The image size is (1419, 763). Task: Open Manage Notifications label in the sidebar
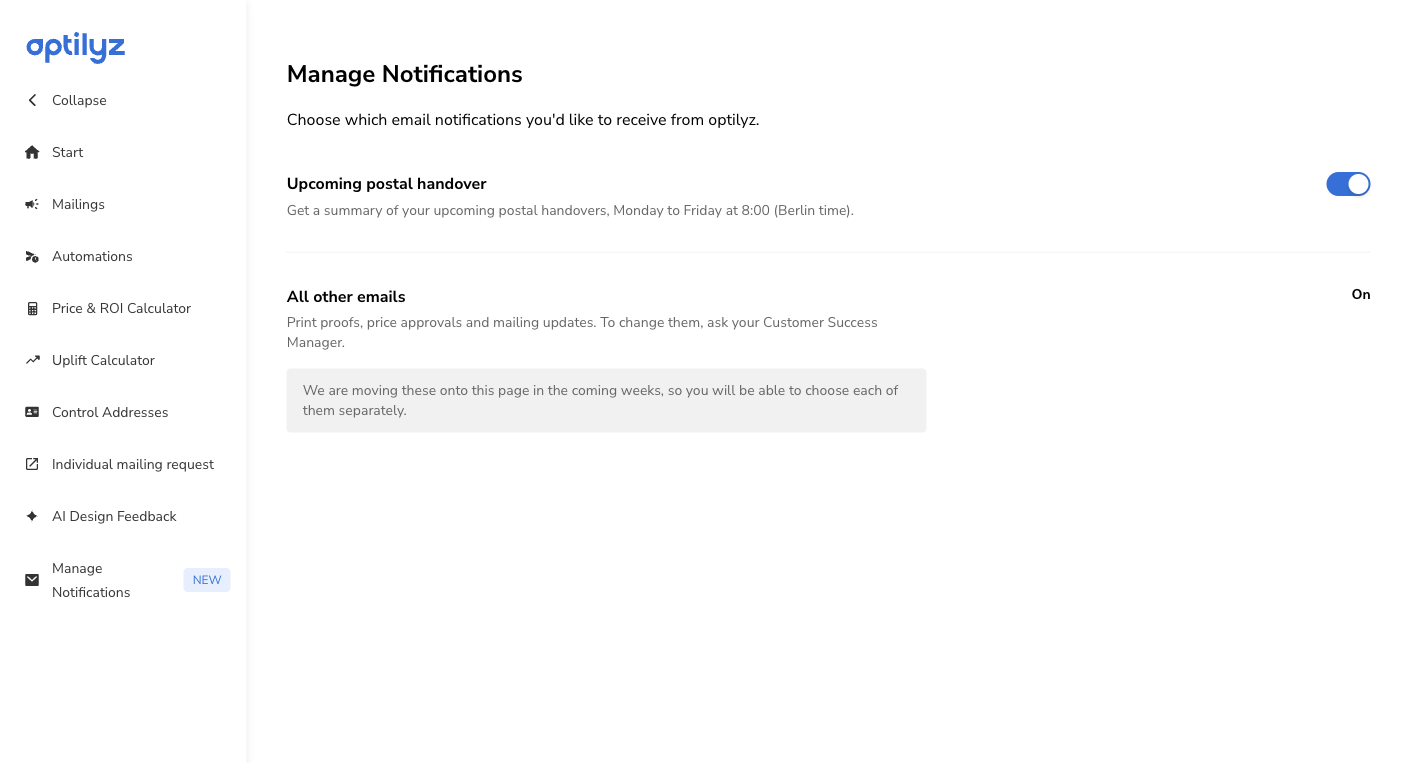(91, 580)
